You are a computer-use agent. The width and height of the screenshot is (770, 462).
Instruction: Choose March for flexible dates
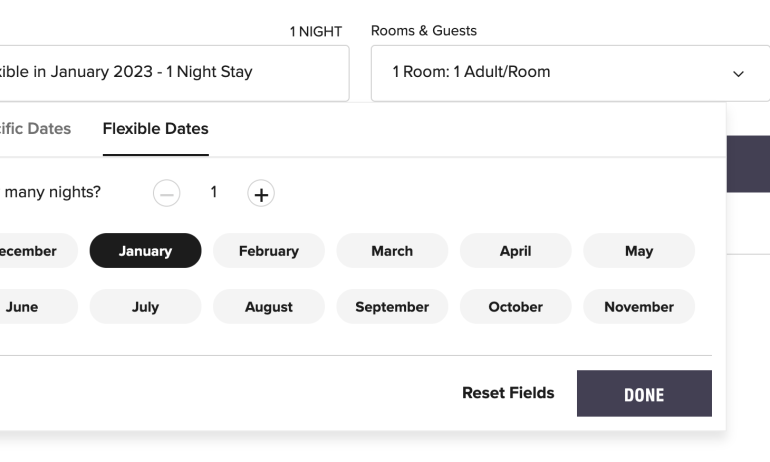coord(392,251)
